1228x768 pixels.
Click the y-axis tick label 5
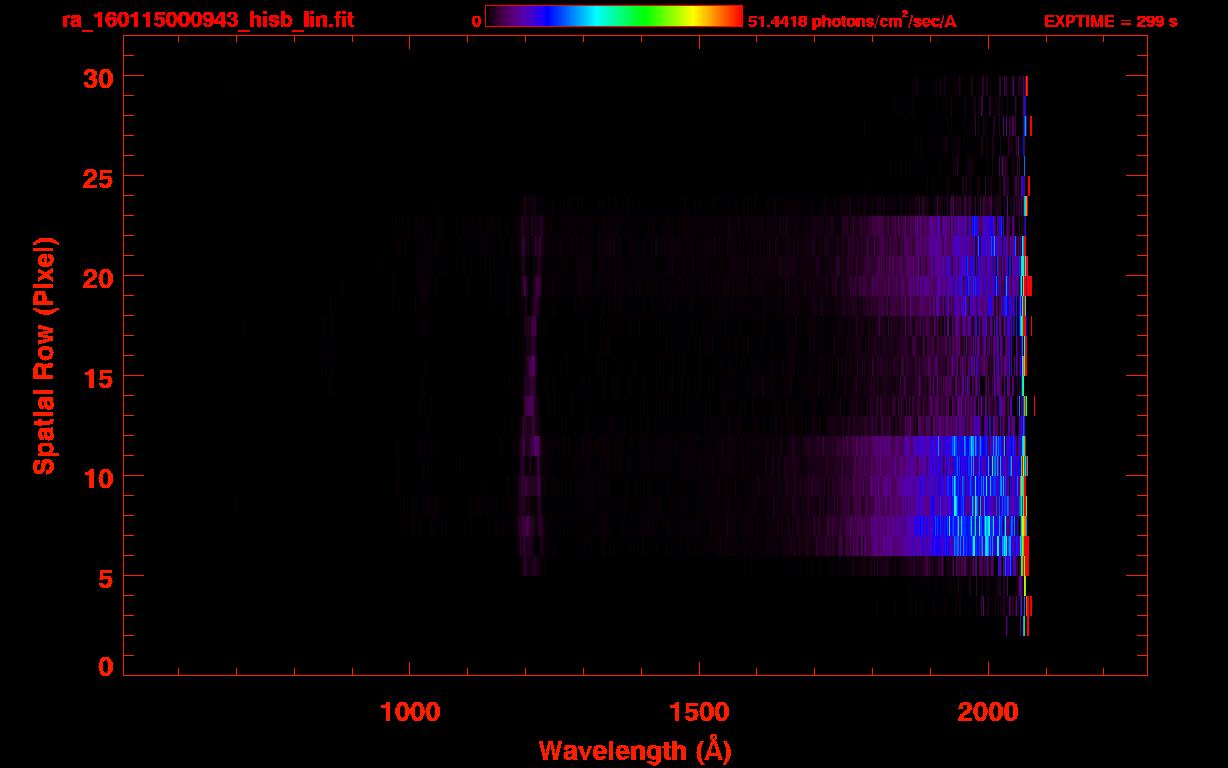[x=103, y=577]
